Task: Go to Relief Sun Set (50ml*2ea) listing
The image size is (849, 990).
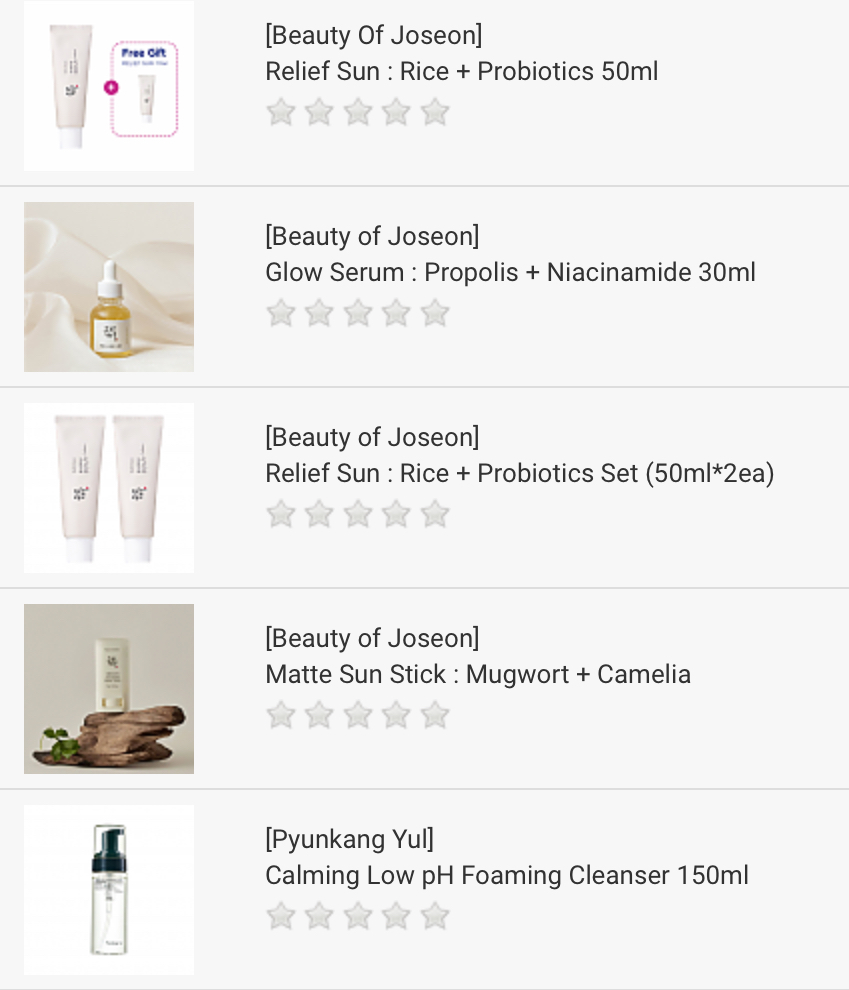Action: click(x=519, y=474)
